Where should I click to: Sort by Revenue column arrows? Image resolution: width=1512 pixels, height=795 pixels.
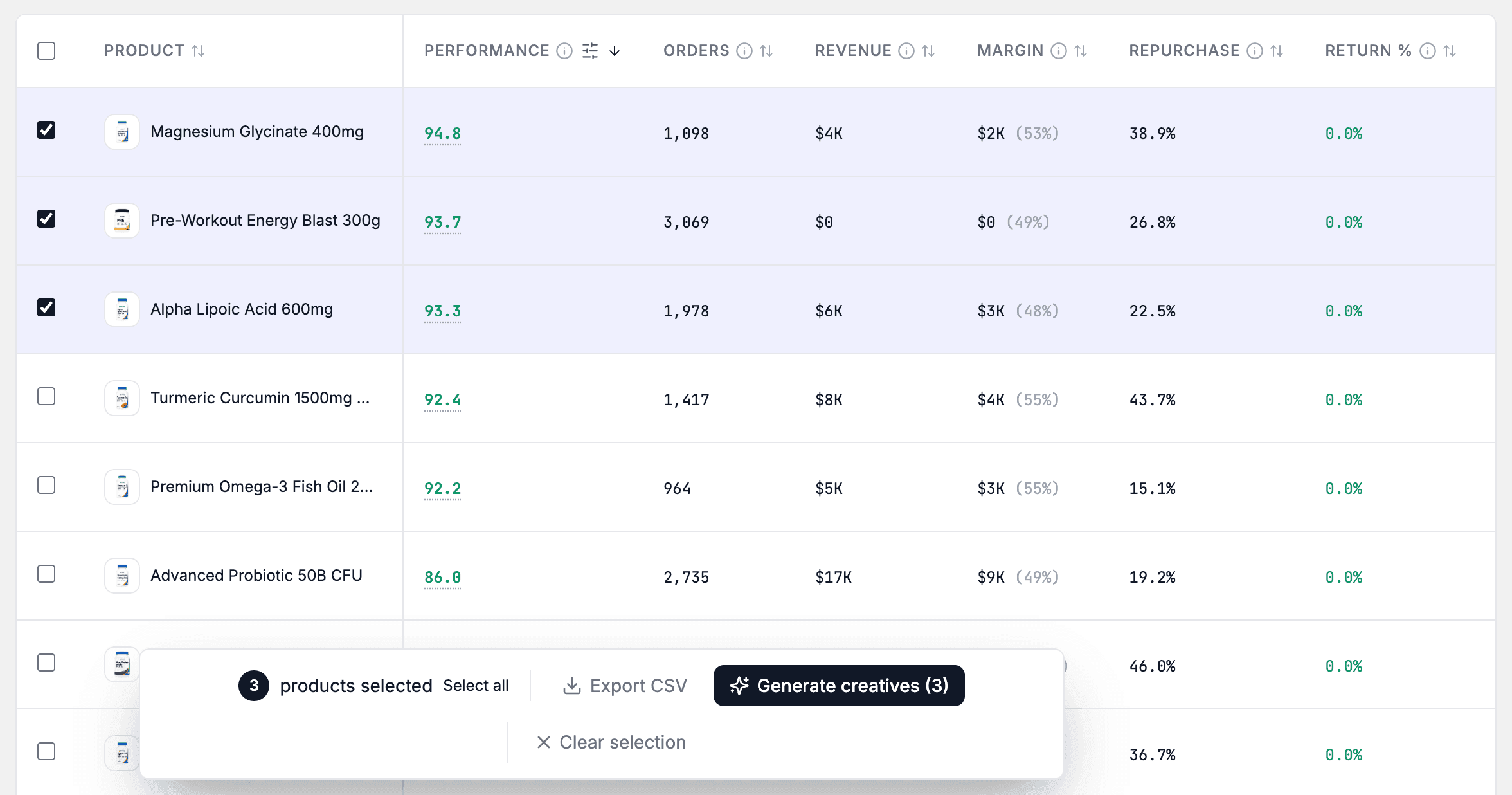click(928, 51)
